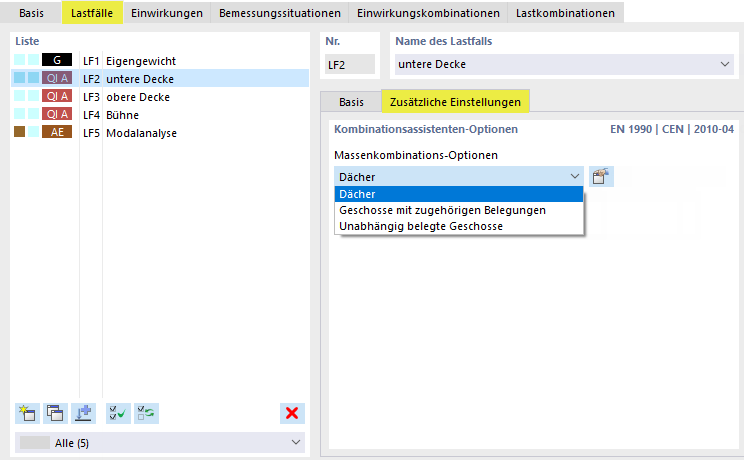Switch to the Basis main tab
The height and width of the screenshot is (460, 744).
31,13
